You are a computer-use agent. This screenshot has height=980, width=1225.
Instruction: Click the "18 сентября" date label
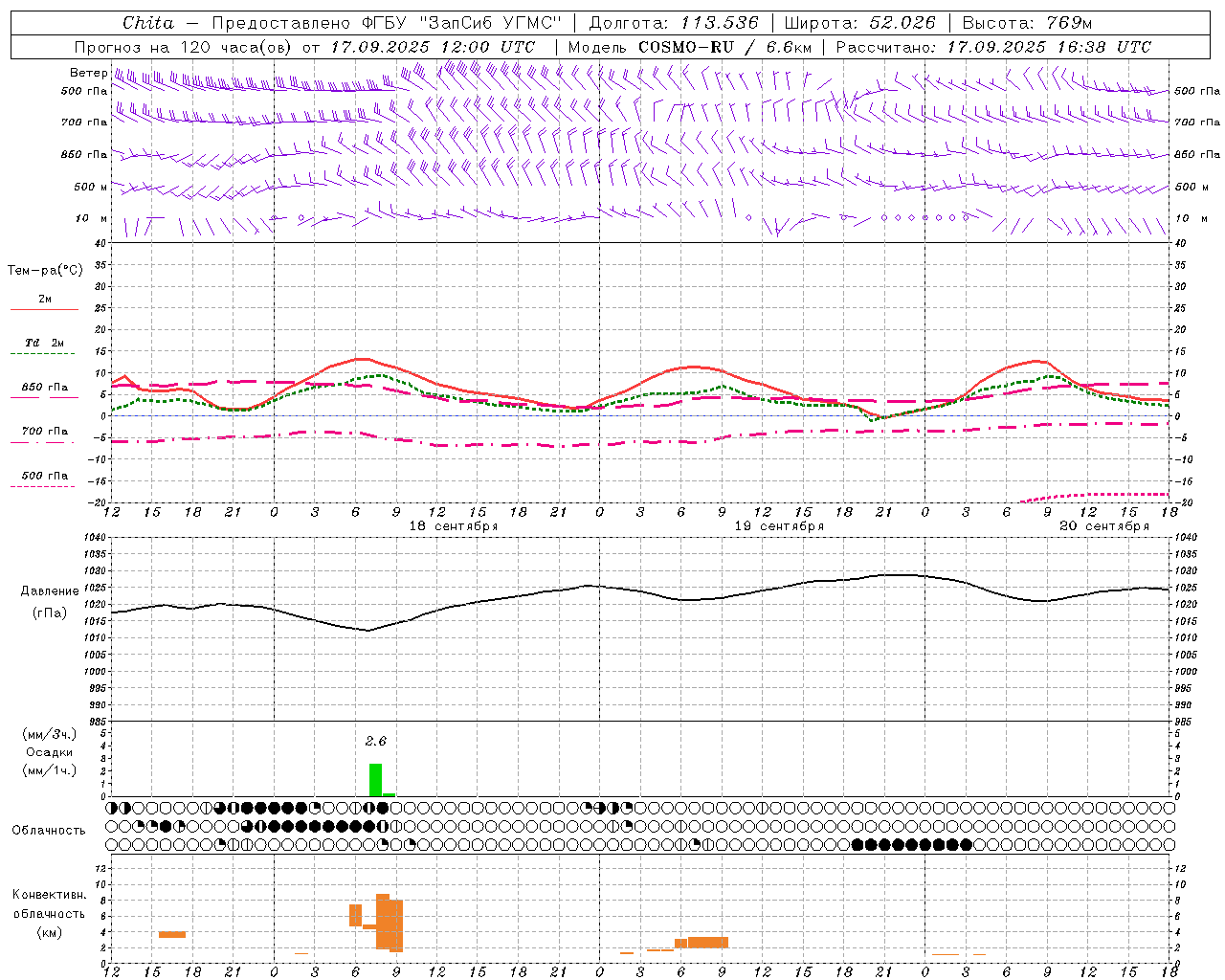pyautogui.click(x=454, y=526)
